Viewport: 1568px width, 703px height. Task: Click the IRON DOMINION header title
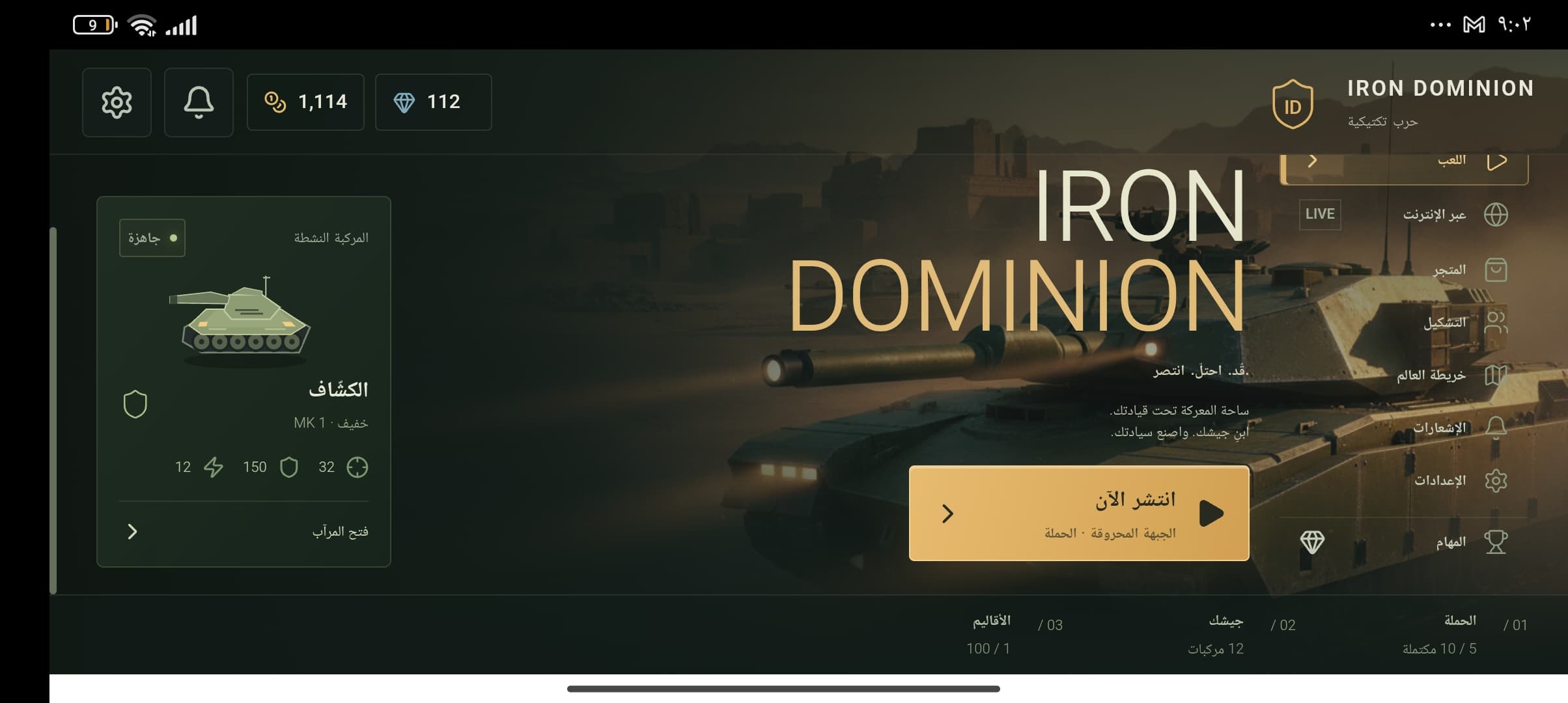(1440, 89)
